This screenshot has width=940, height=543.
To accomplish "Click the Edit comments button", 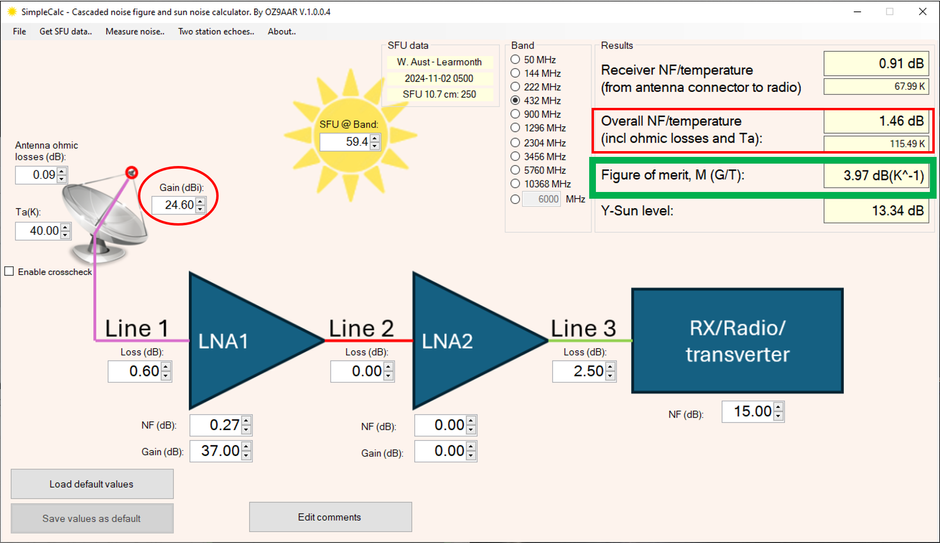I will (x=330, y=517).
